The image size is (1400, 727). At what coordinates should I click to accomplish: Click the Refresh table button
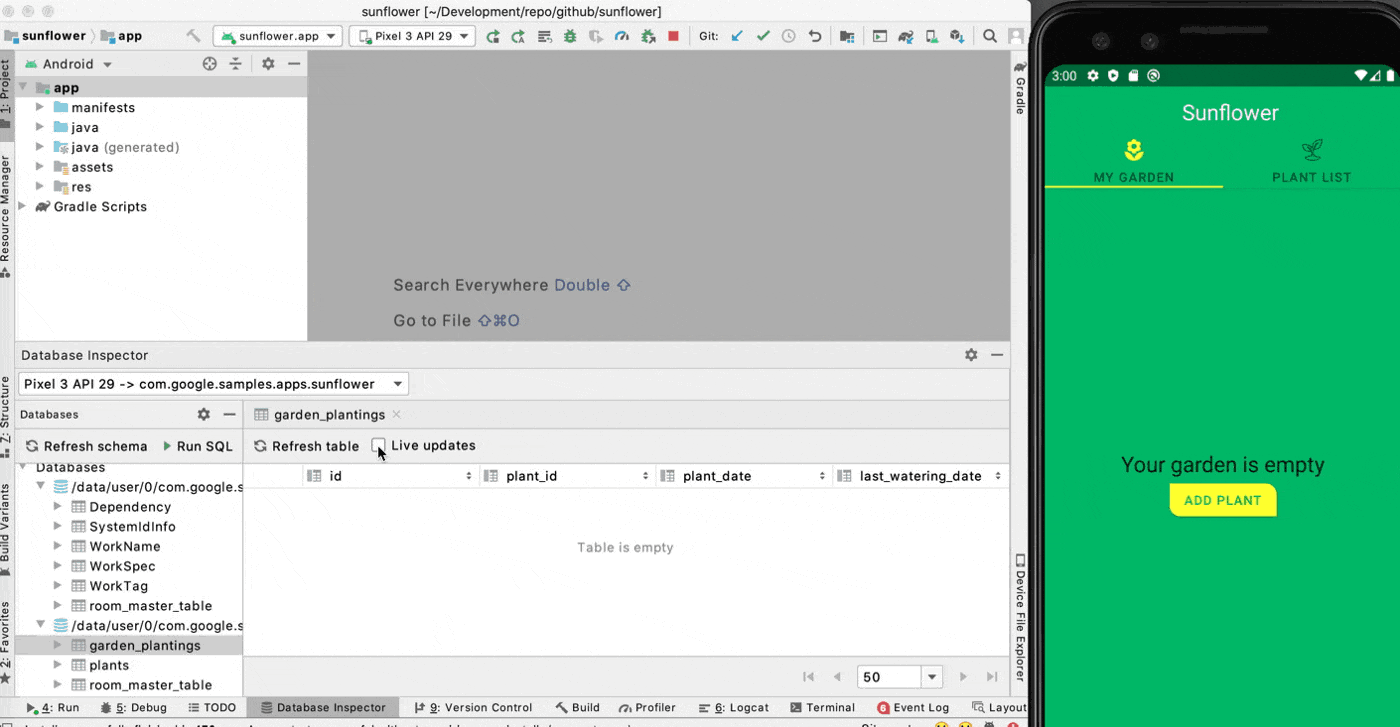click(x=306, y=446)
